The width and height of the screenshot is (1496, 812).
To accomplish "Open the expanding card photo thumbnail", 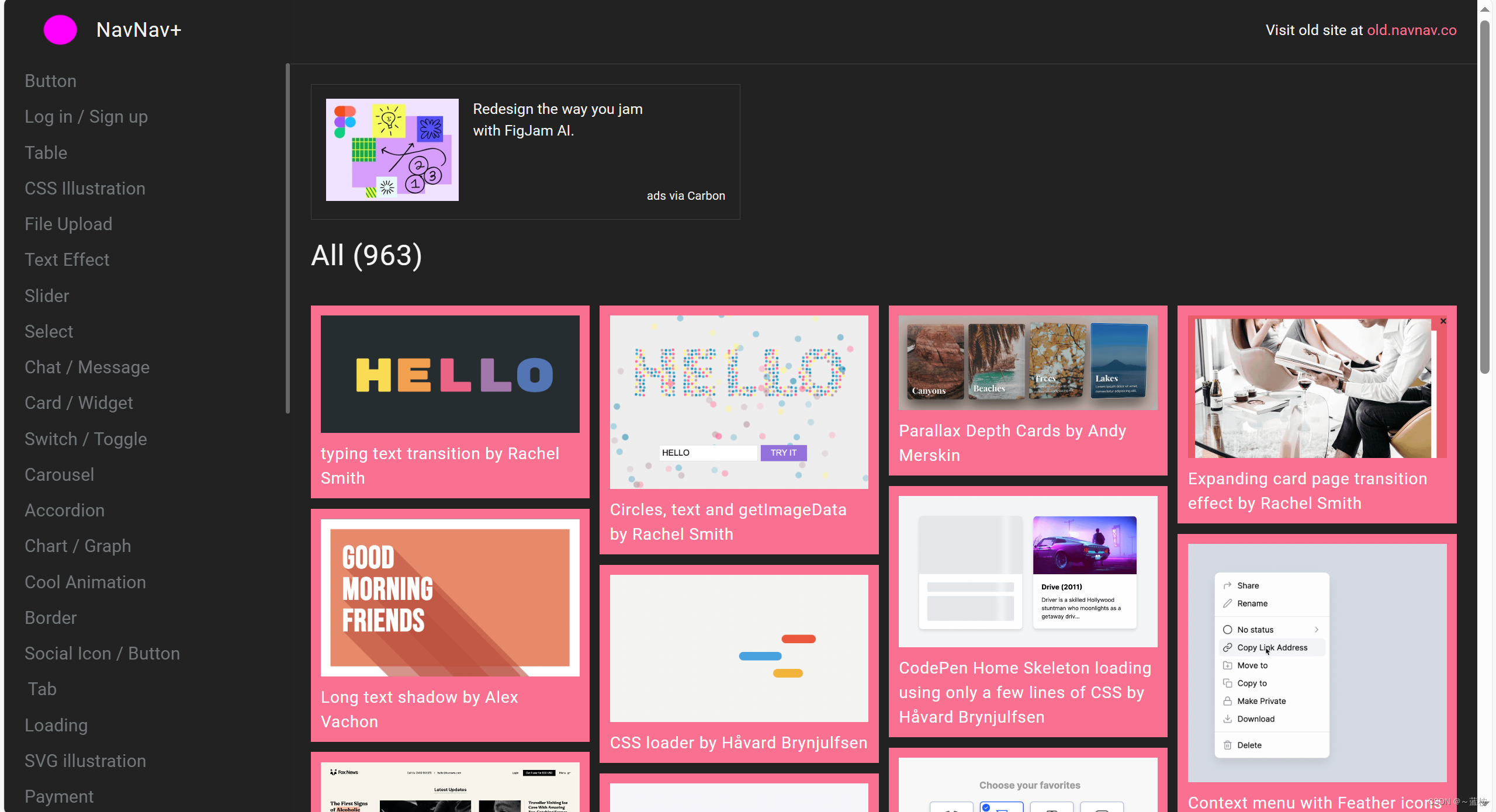I will pyautogui.click(x=1317, y=387).
